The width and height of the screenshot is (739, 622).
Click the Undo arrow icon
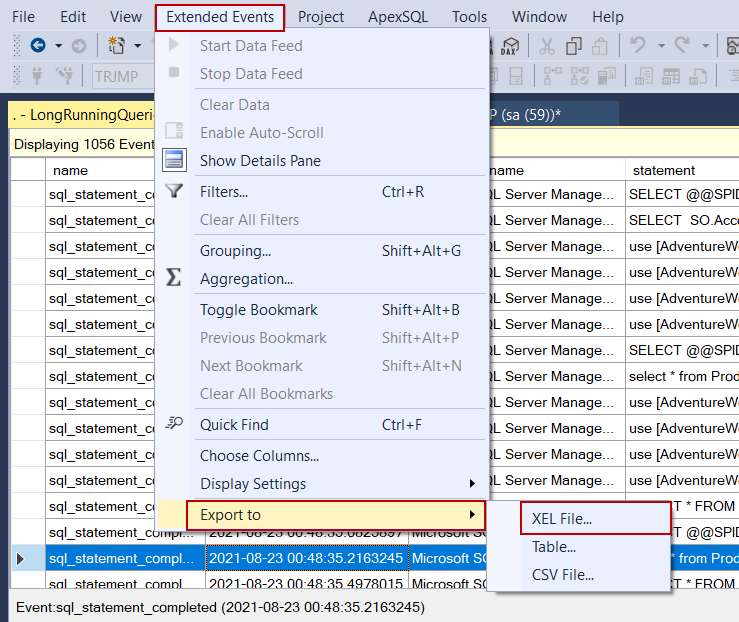click(x=638, y=46)
